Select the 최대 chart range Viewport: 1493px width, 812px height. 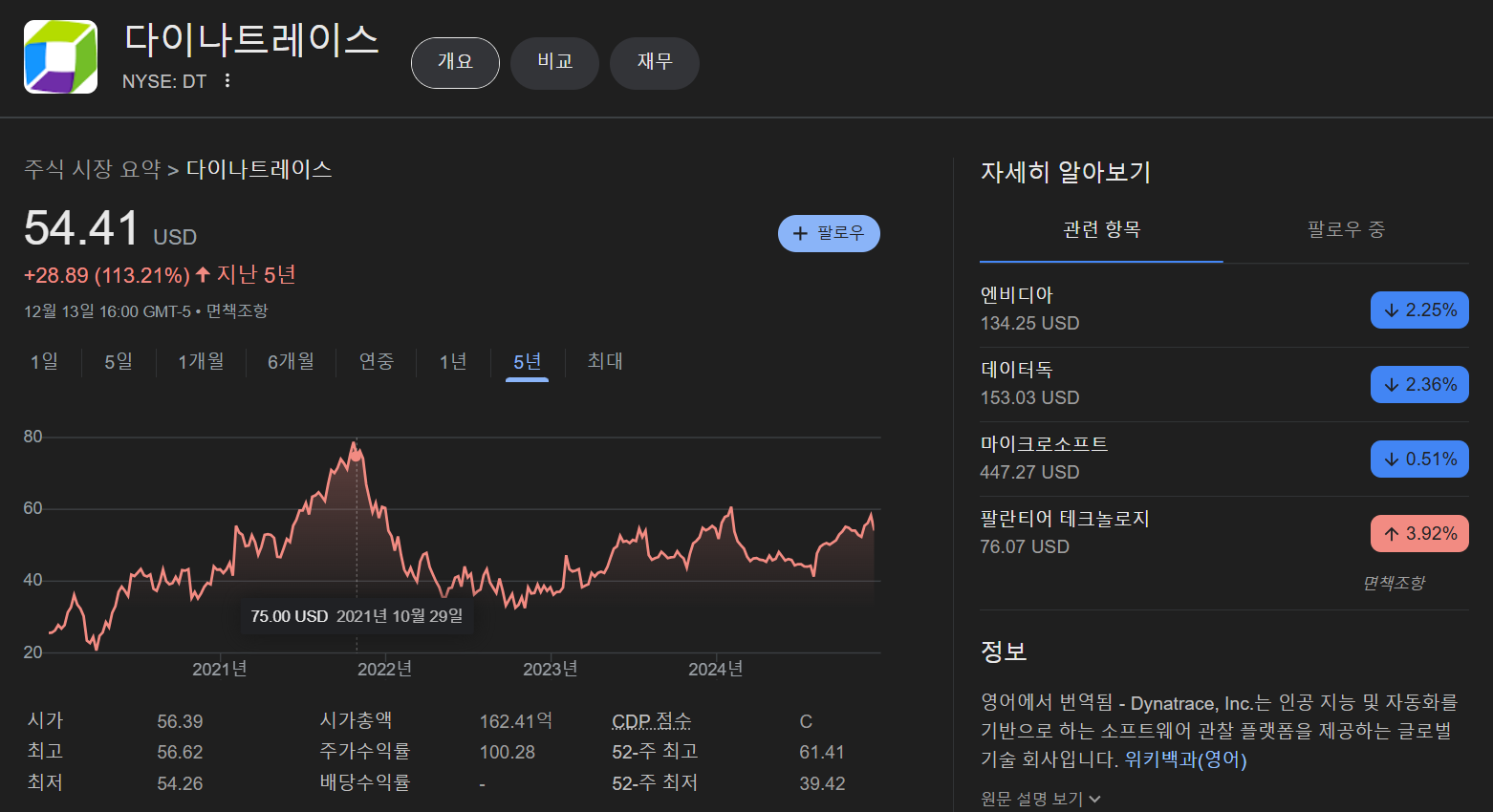605,362
